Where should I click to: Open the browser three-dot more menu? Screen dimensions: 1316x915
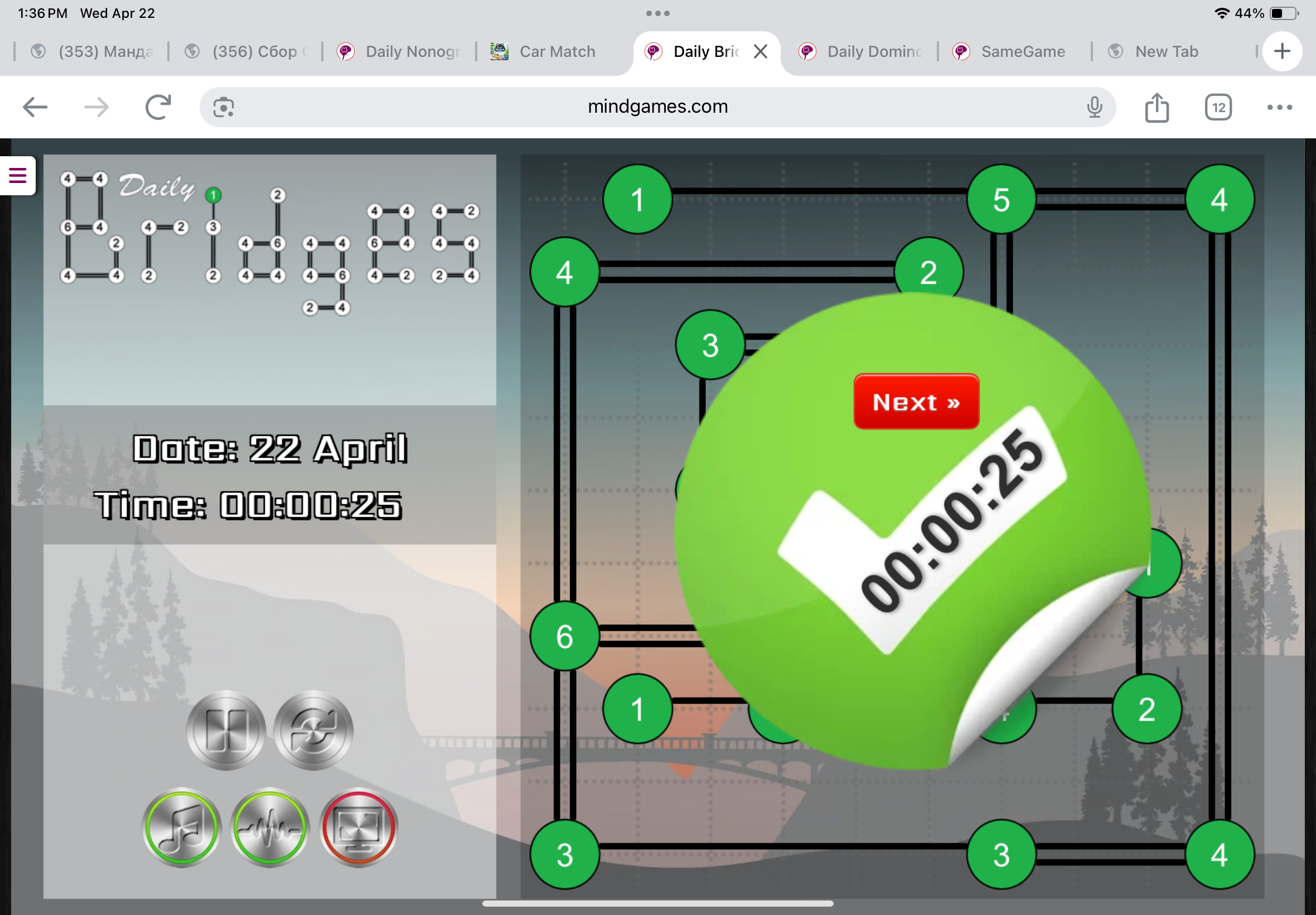1279,107
